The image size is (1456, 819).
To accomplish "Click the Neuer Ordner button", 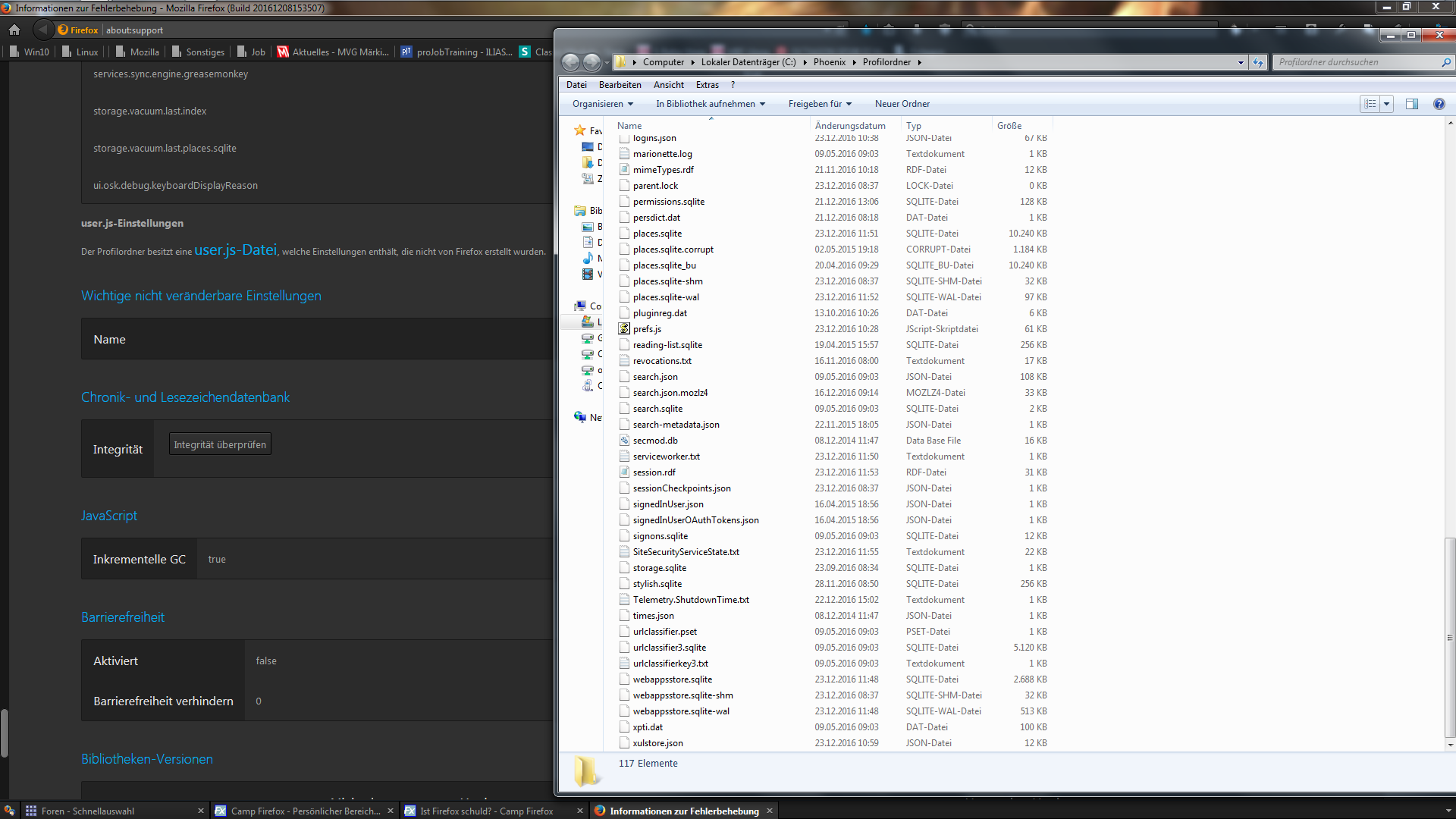I will (x=902, y=104).
